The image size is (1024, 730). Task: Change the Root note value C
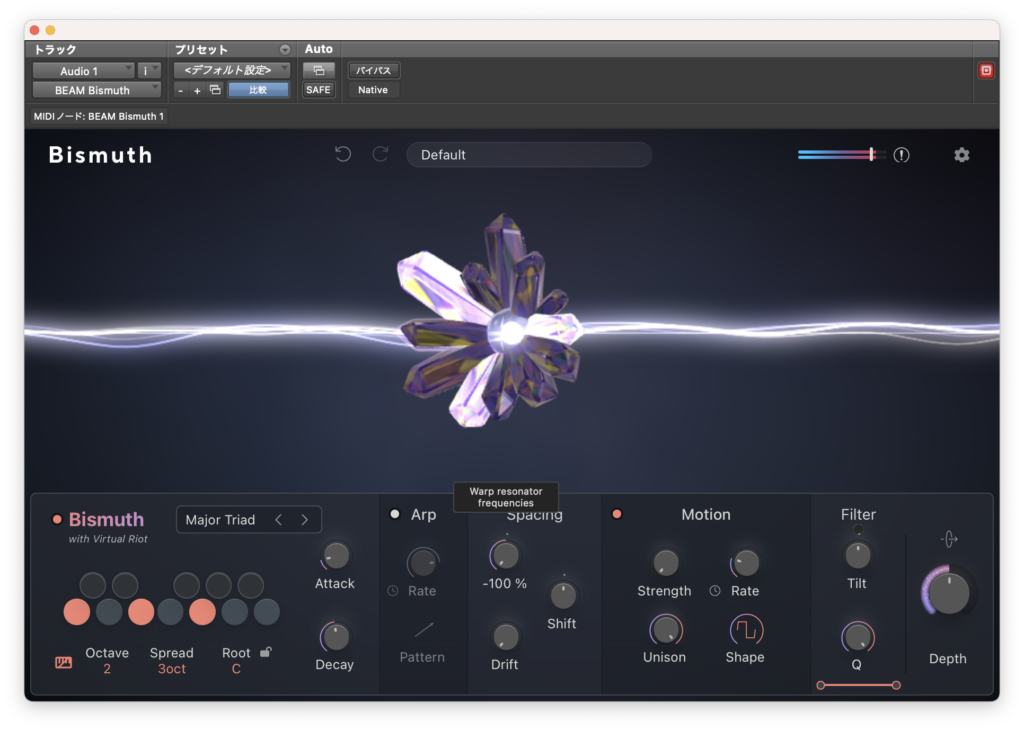click(x=236, y=669)
